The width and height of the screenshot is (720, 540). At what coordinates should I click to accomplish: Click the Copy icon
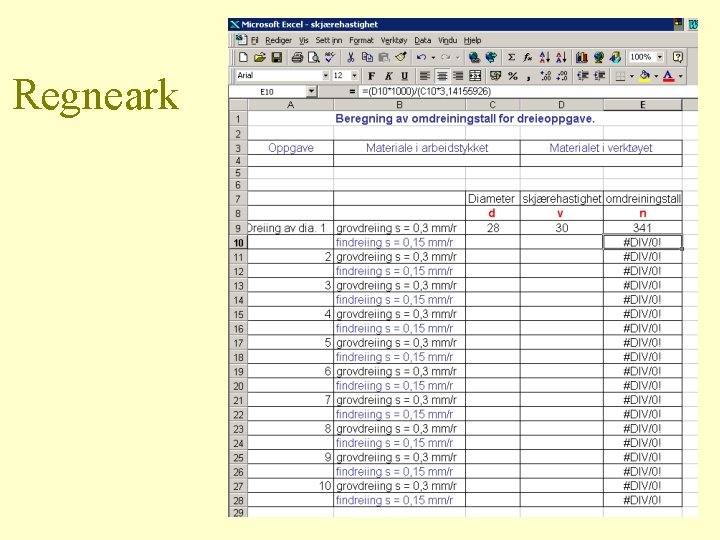(x=367, y=57)
